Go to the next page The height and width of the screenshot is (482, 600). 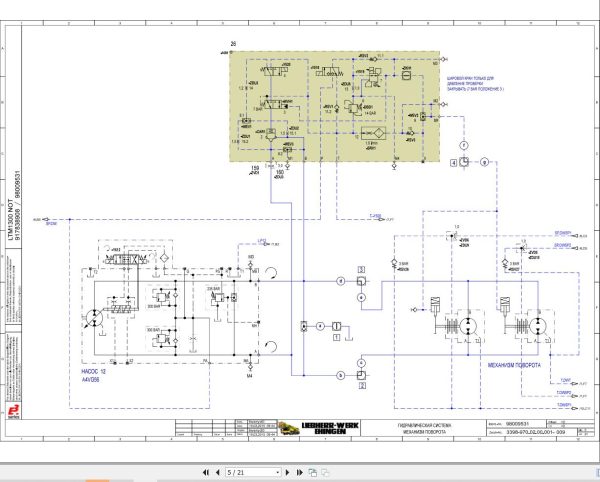click(x=288, y=472)
